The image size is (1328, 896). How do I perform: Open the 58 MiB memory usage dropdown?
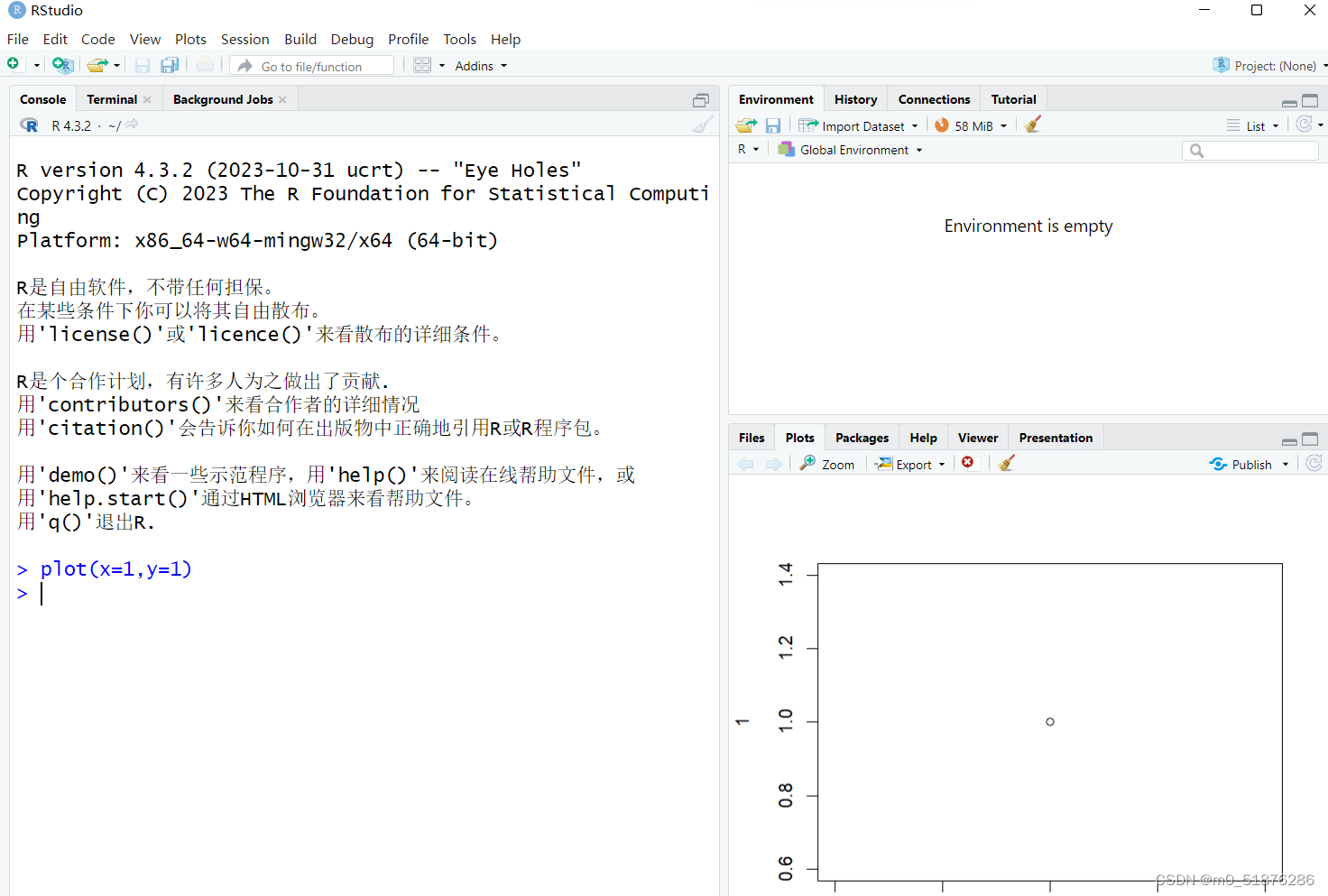(971, 125)
